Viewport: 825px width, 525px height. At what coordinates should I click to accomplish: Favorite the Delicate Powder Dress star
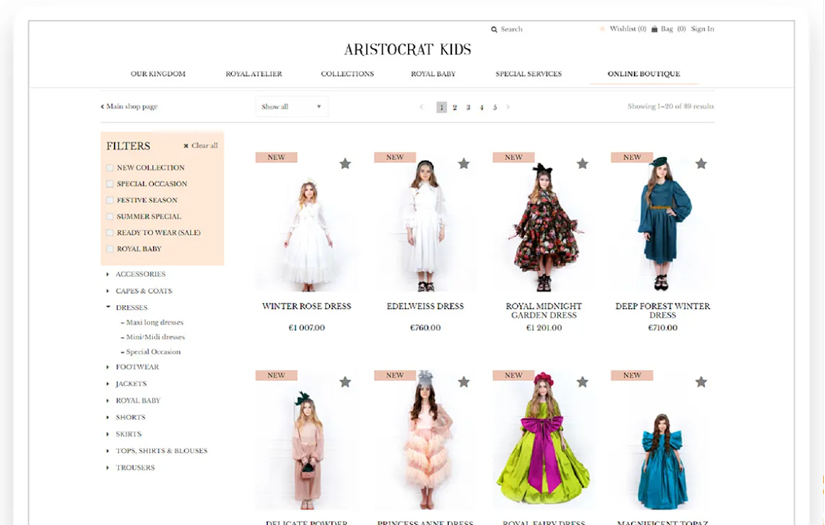pyautogui.click(x=345, y=382)
